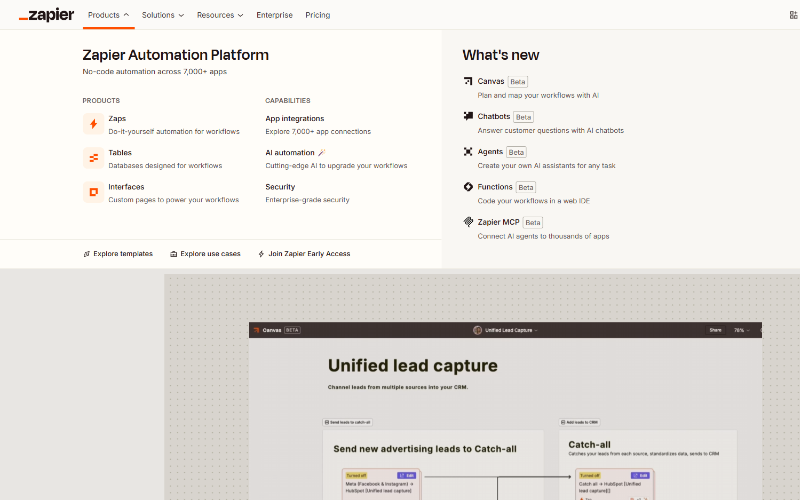Open the Tables product link
800x500 pixels.
tap(120, 153)
